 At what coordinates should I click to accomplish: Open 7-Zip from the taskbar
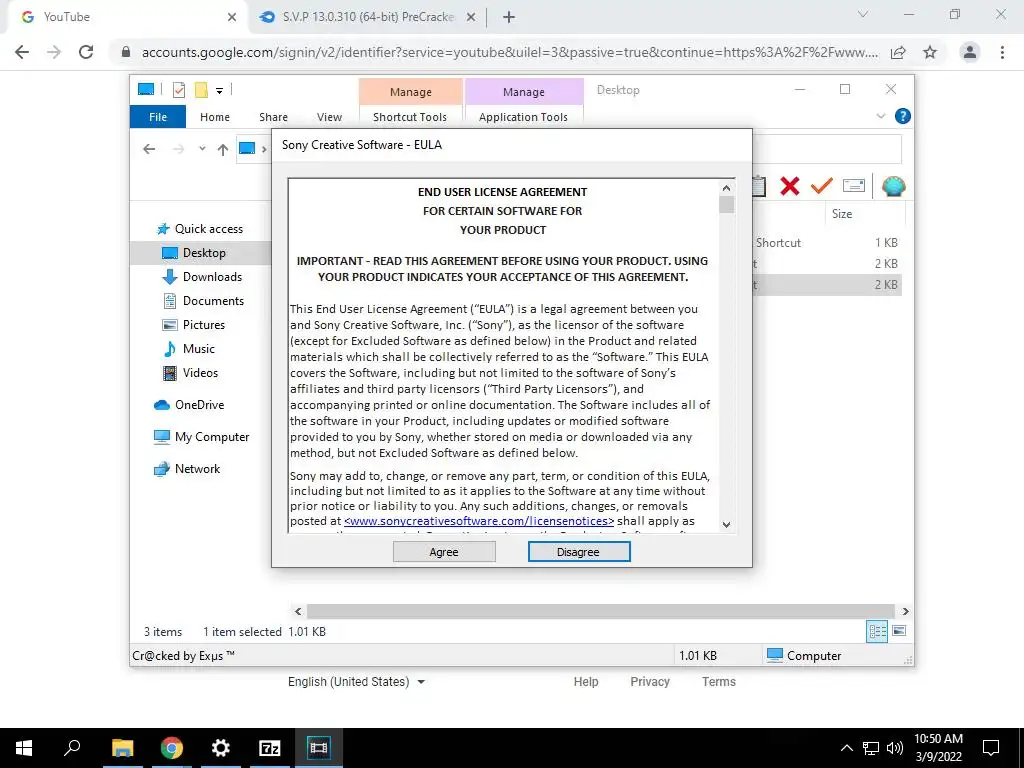tap(270, 748)
